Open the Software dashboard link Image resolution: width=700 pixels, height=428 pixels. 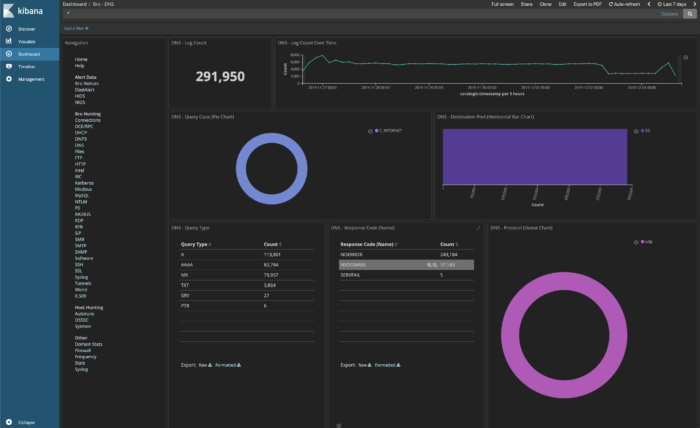(84, 258)
